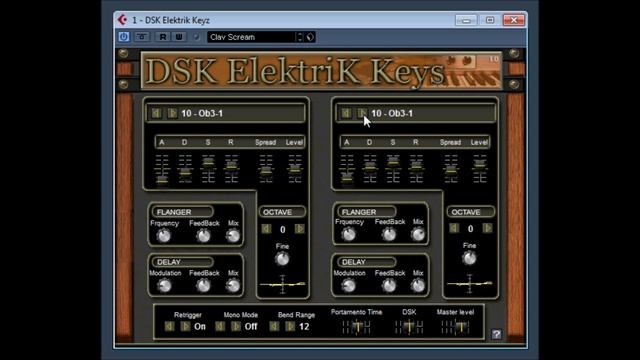Click the small round icon beside the W button
The width and height of the screenshot is (640, 360).
pyautogui.click(x=196, y=37)
